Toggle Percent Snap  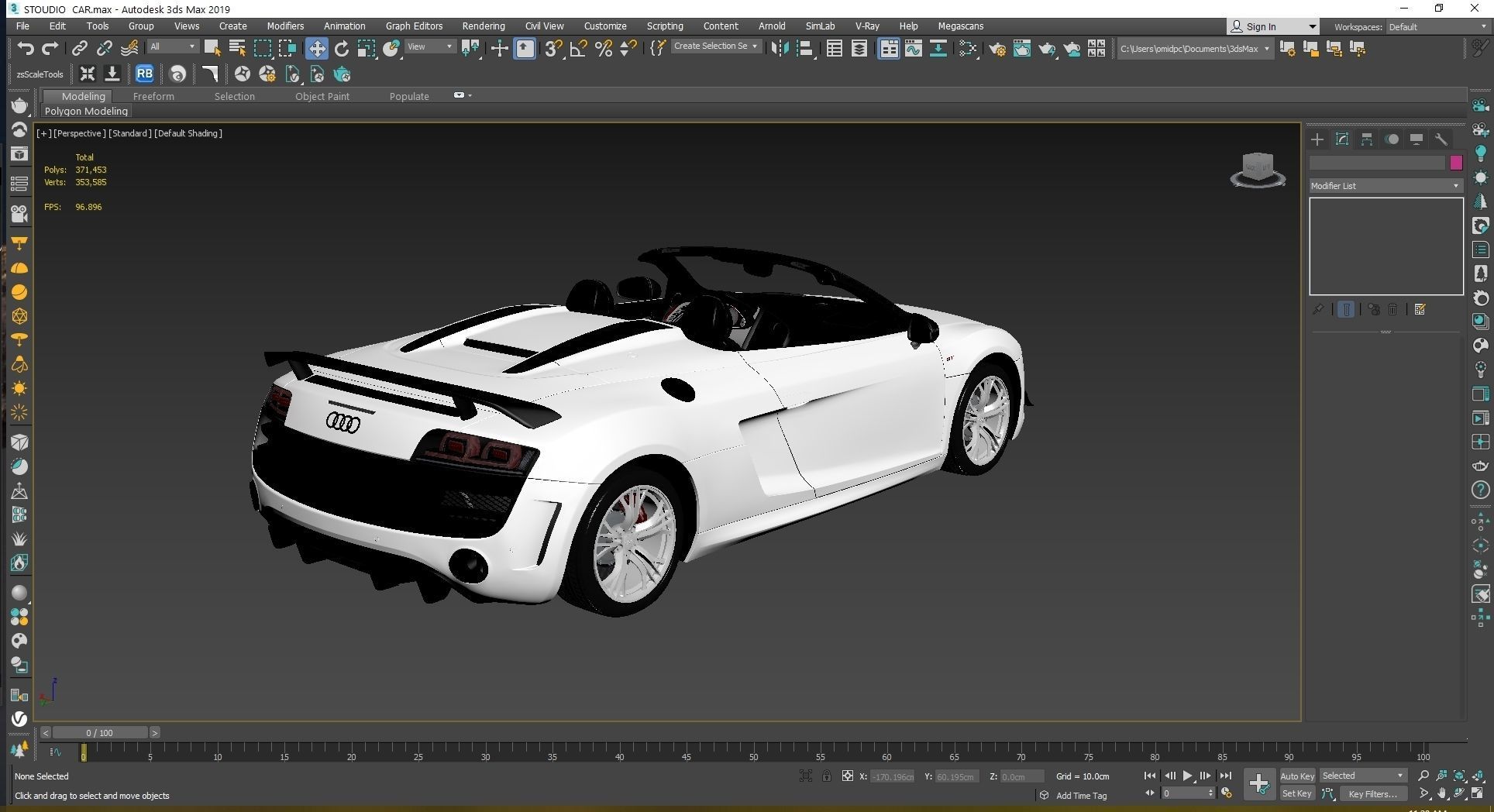(x=604, y=48)
